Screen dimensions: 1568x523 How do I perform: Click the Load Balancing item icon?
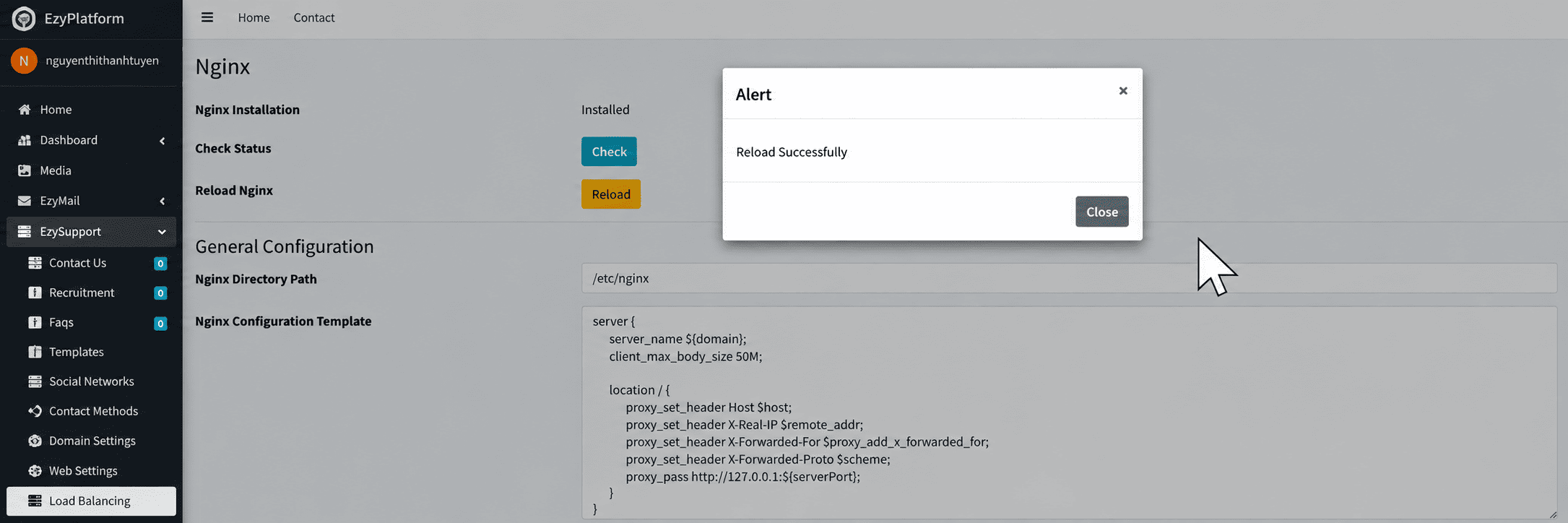click(35, 501)
